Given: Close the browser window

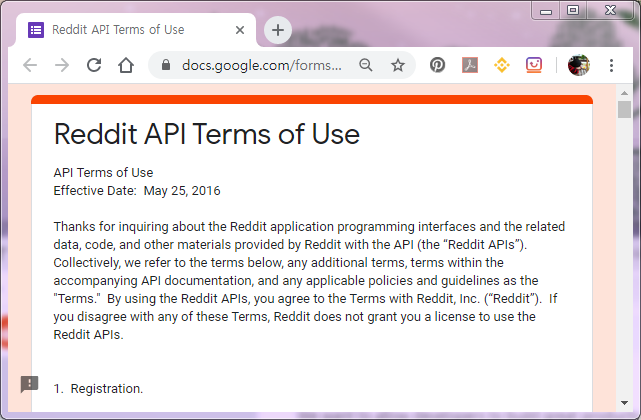Looking at the screenshot, I should 610,10.
